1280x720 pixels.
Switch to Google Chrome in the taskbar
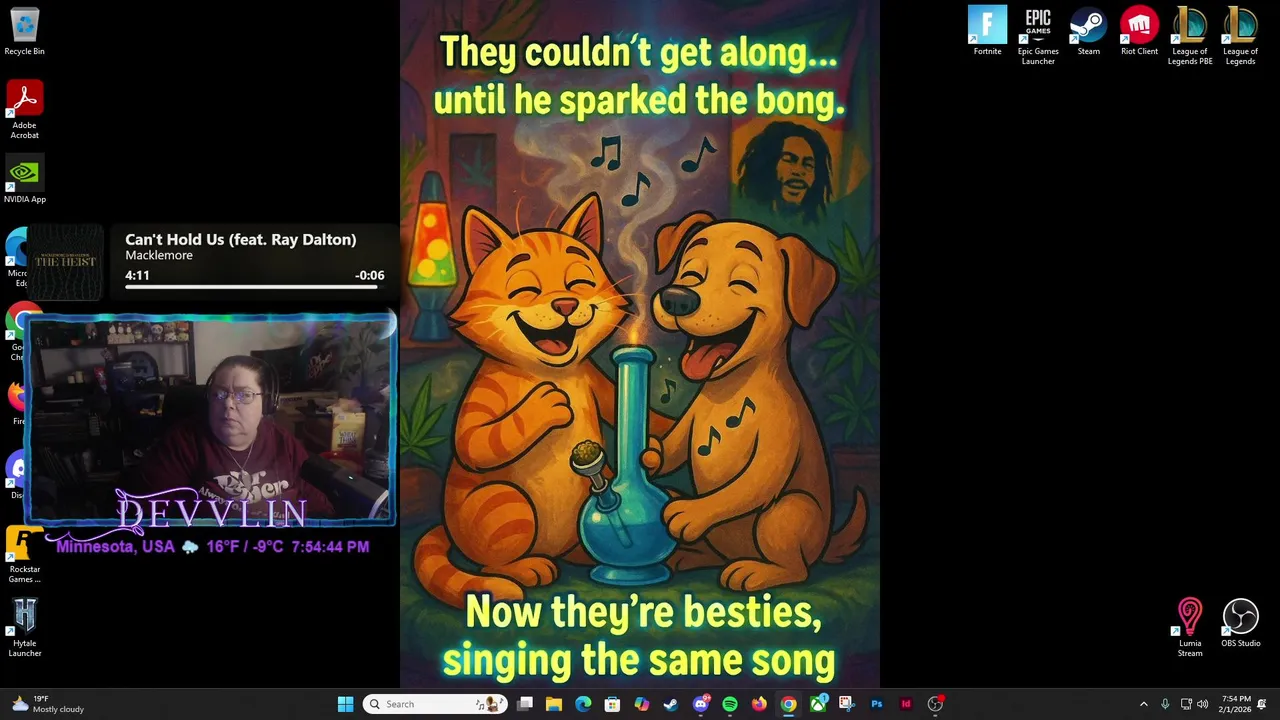[789, 704]
